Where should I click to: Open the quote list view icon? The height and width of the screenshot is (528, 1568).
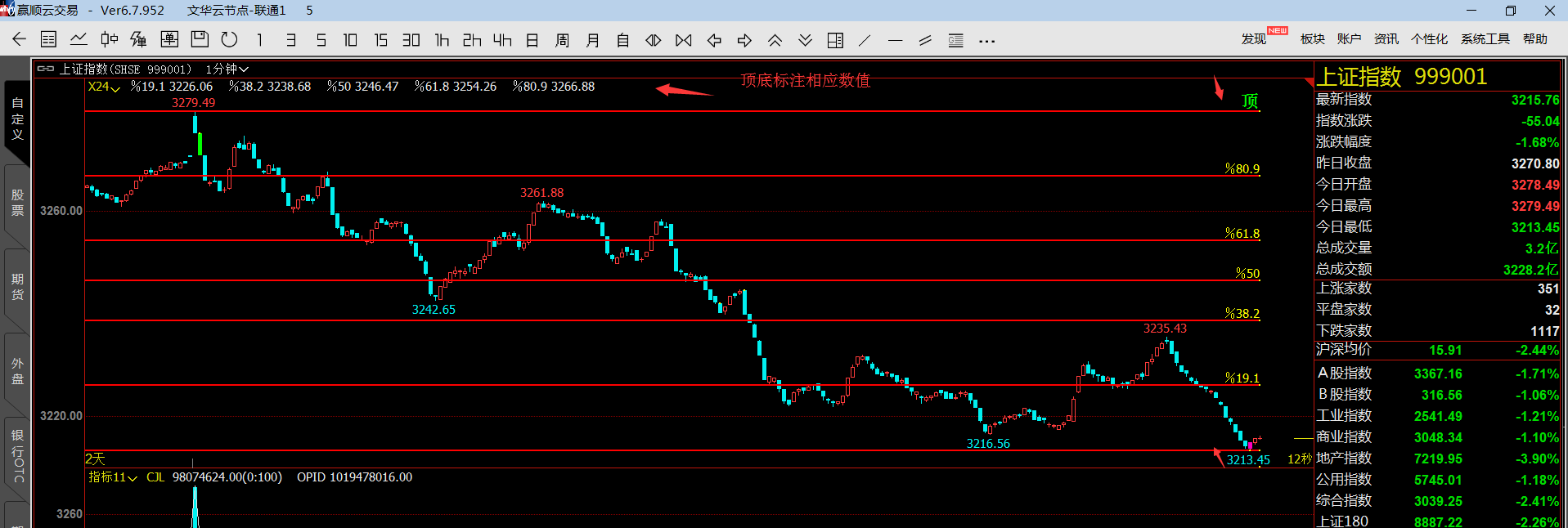(x=48, y=39)
